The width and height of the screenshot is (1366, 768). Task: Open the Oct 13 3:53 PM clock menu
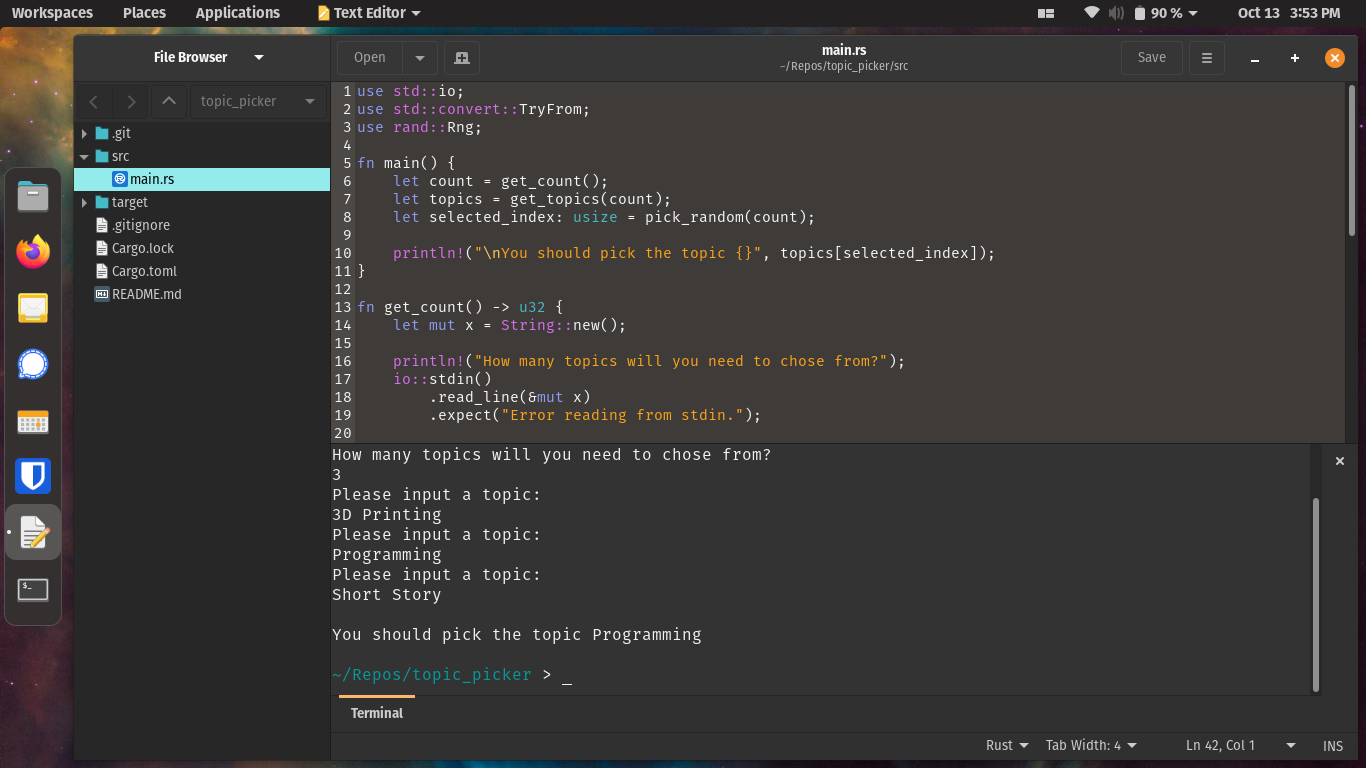coord(1289,13)
